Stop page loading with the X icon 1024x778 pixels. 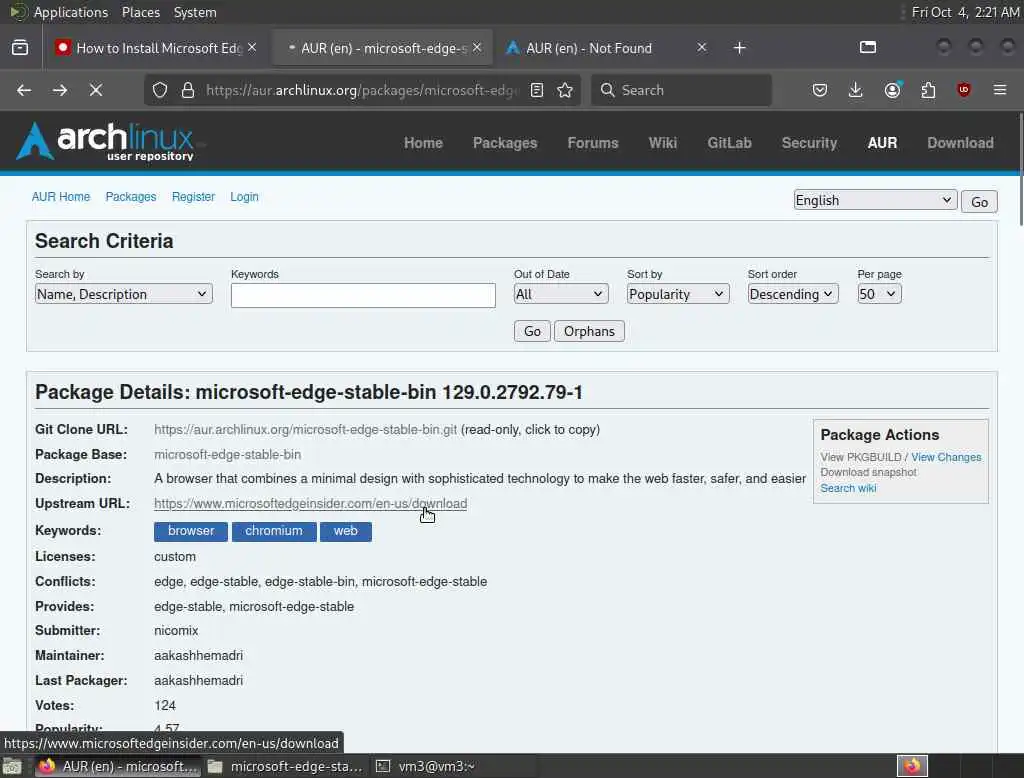point(96,90)
